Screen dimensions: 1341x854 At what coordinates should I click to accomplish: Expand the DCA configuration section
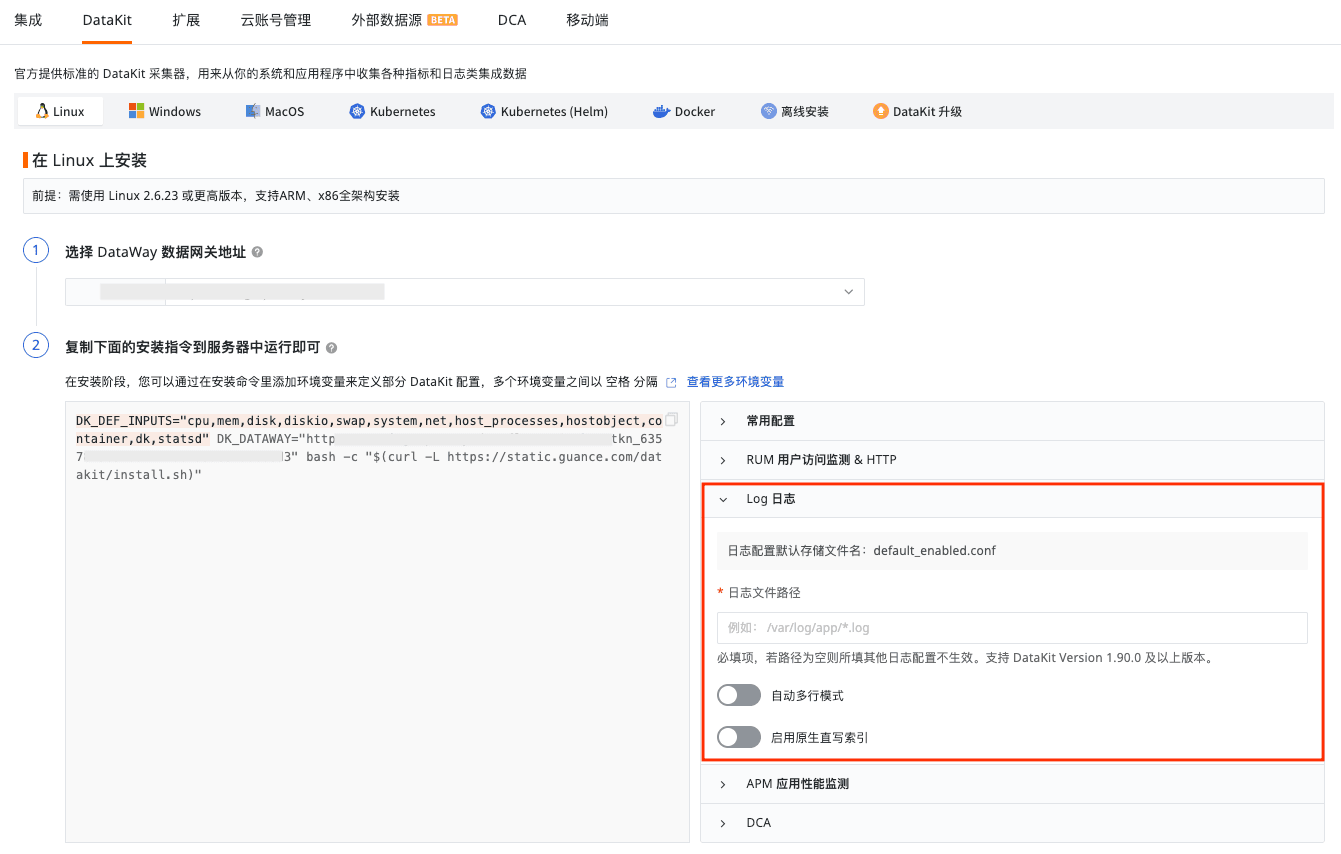click(x=1013, y=823)
